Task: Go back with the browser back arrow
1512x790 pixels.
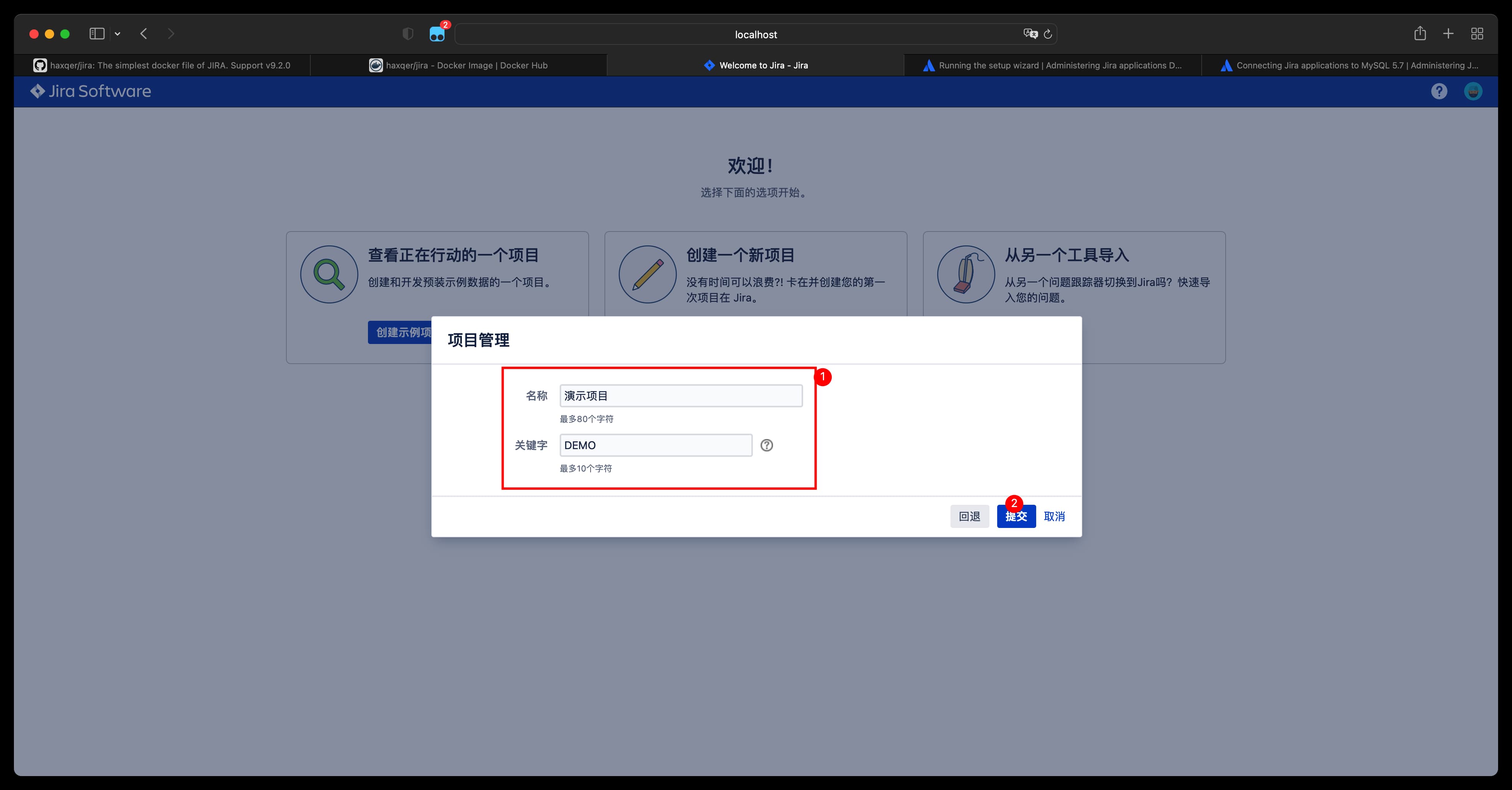Action: click(144, 34)
